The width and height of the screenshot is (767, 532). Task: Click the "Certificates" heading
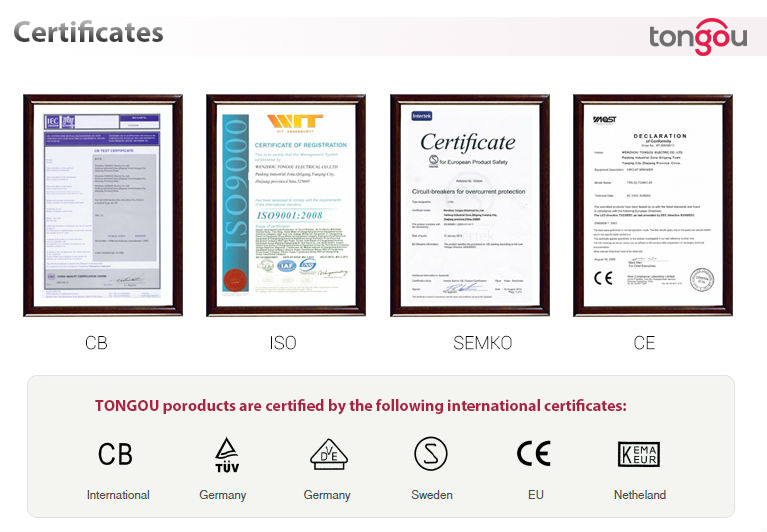tap(88, 33)
